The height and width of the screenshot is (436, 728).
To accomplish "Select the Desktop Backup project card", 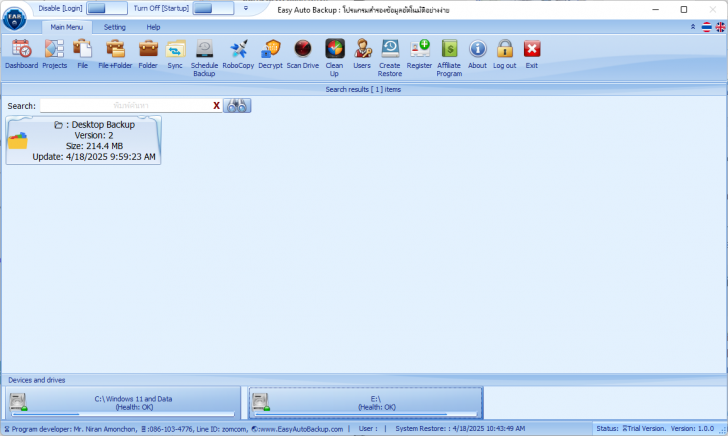I will pyautogui.click(x=84, y=140).
